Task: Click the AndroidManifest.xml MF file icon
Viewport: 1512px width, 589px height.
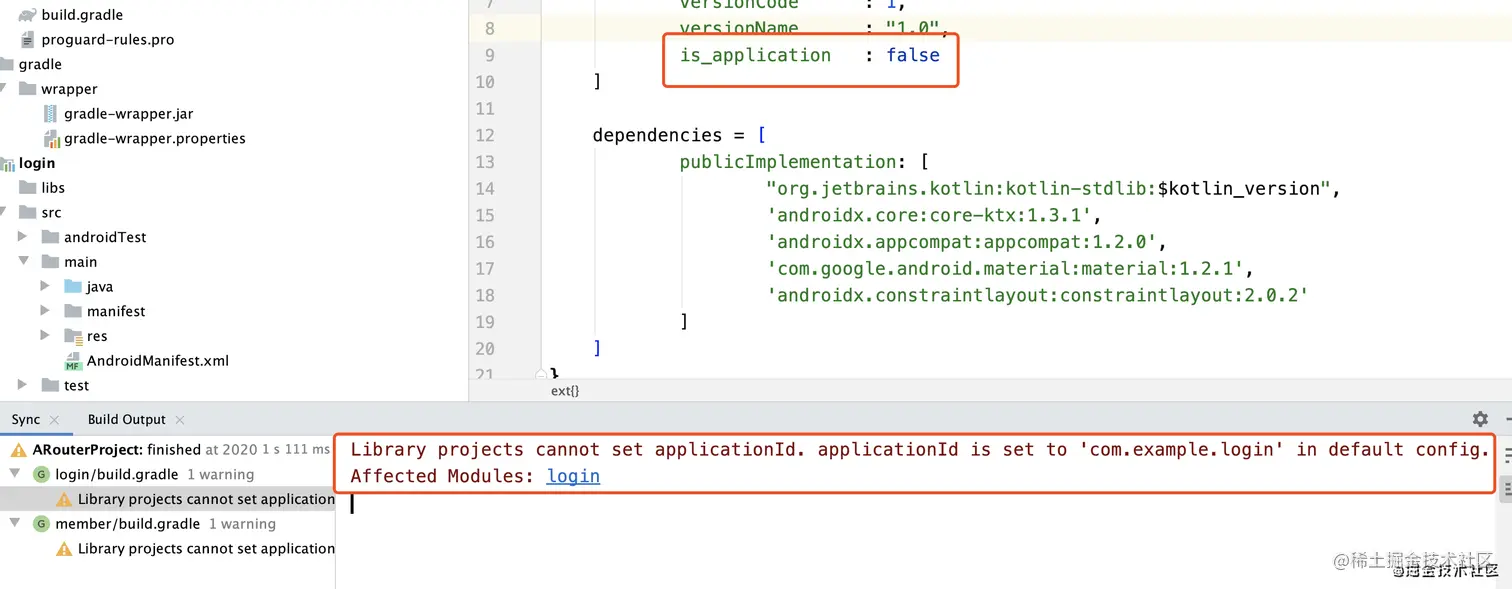Action: [x=73, y=361]
